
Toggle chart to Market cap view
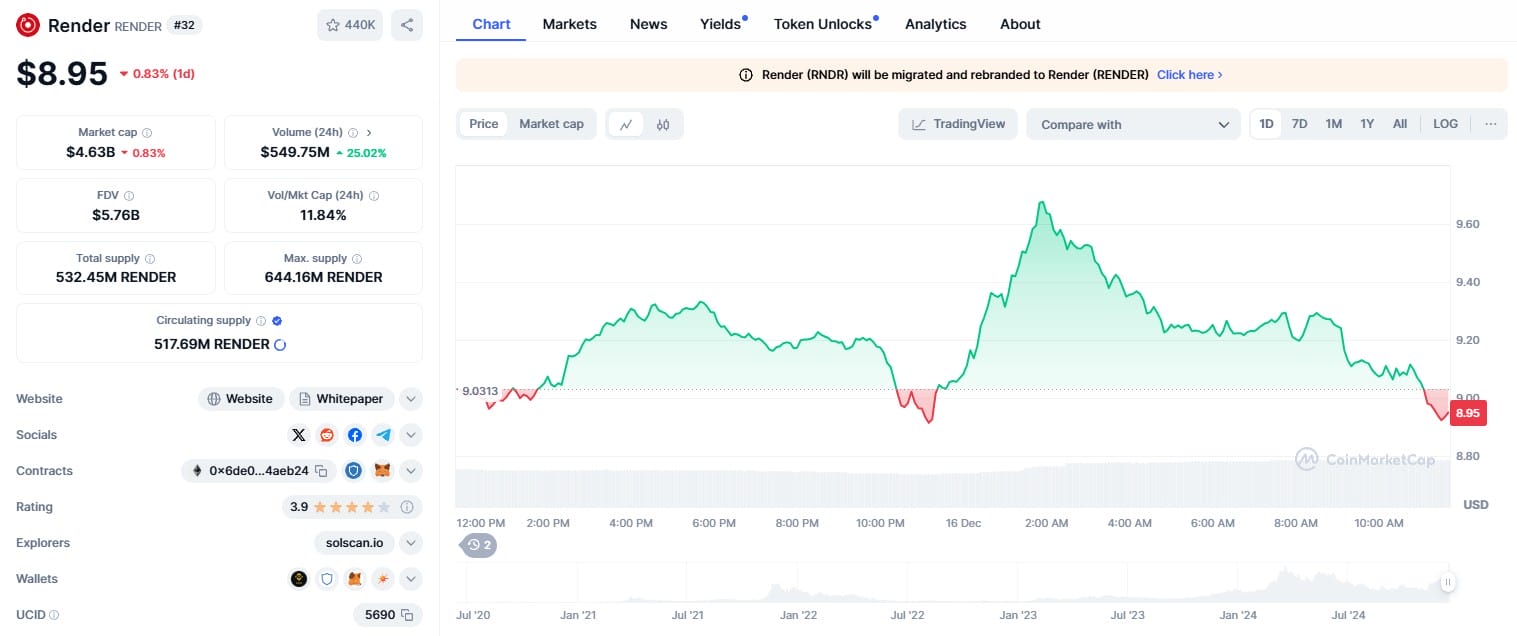point(551,124)
